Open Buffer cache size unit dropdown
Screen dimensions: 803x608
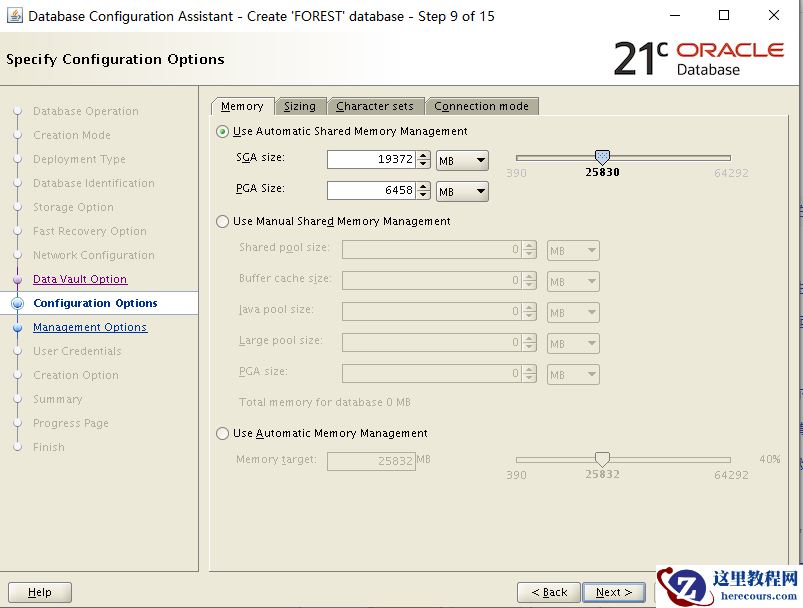tap(573, 281)
